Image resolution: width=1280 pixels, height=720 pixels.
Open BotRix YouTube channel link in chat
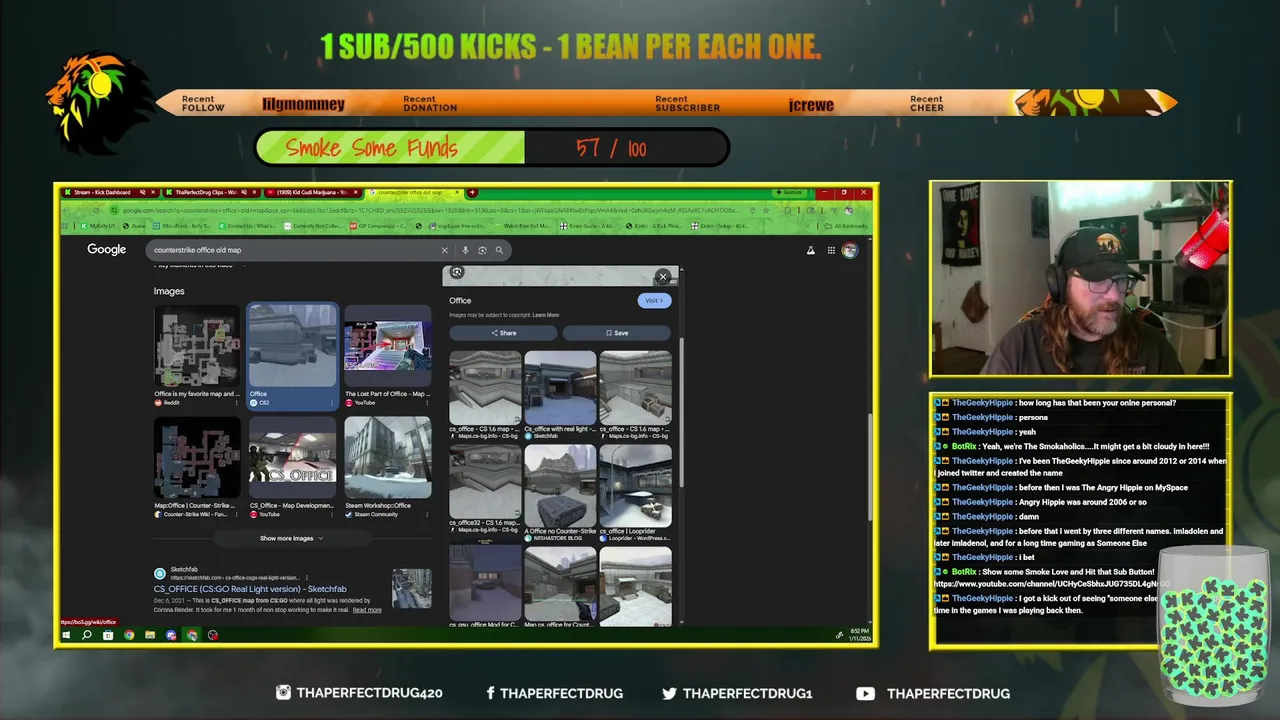pyautogui.click(x=1050, y=583)
